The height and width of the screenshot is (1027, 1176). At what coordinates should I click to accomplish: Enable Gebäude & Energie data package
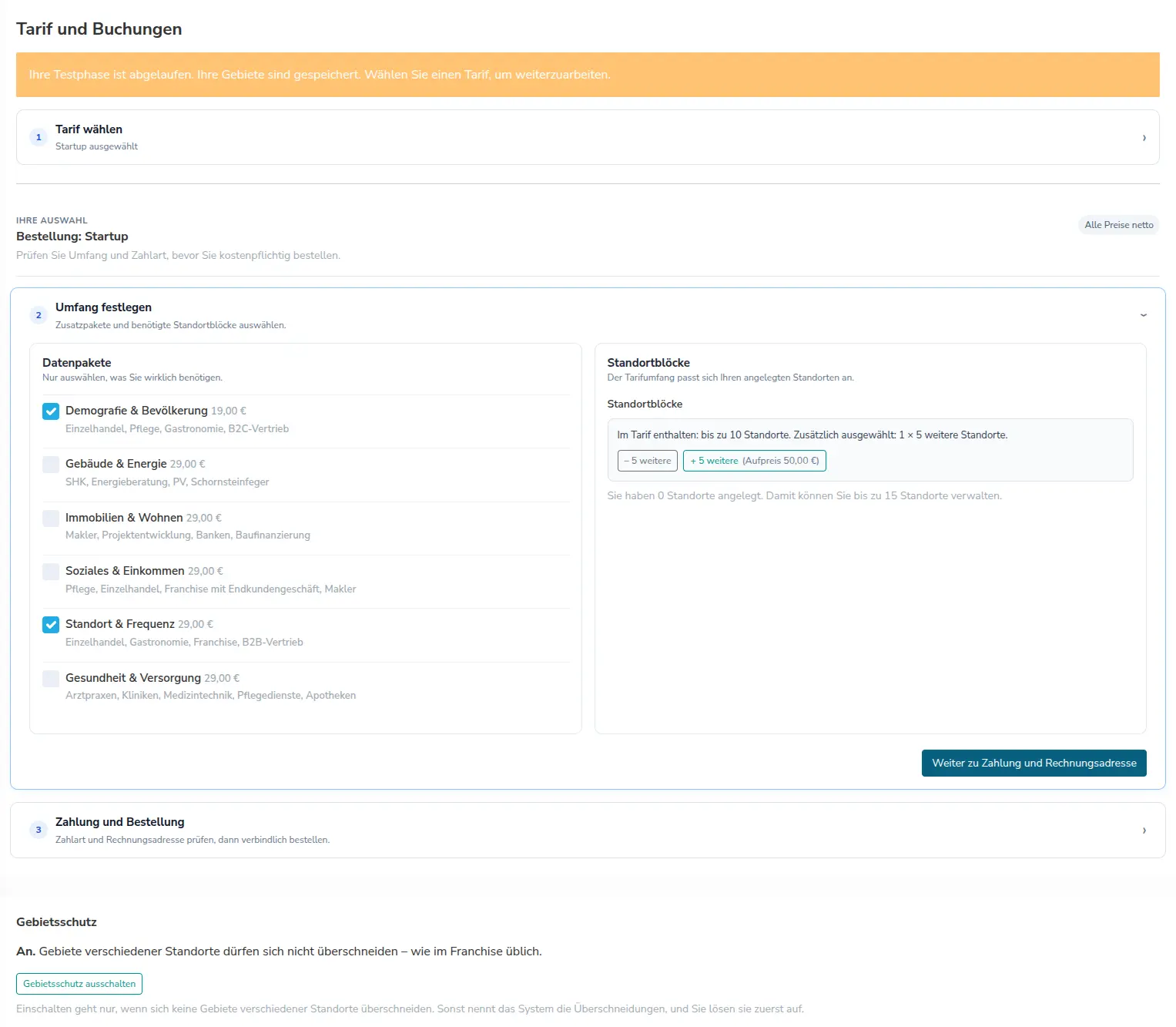click(x=51, y=465)
